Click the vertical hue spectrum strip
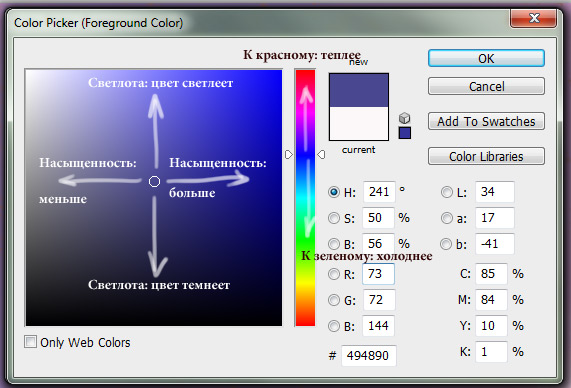The height and width of the screenshot is (388, 571). coord(305,198)
